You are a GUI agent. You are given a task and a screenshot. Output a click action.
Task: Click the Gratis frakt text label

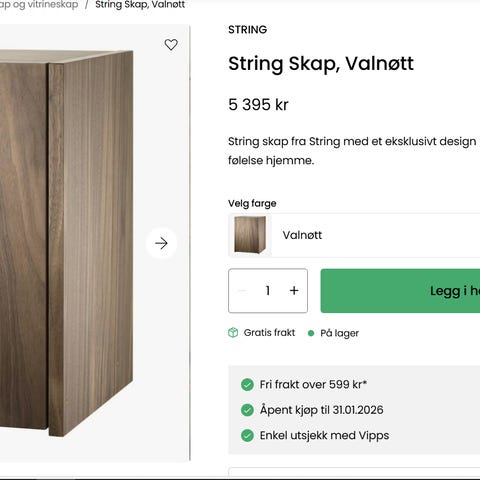tap(269, 333)
